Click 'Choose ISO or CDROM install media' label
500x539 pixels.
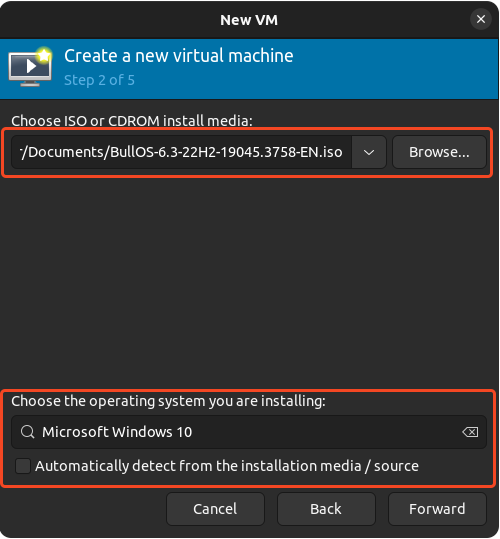pos(132,121)
